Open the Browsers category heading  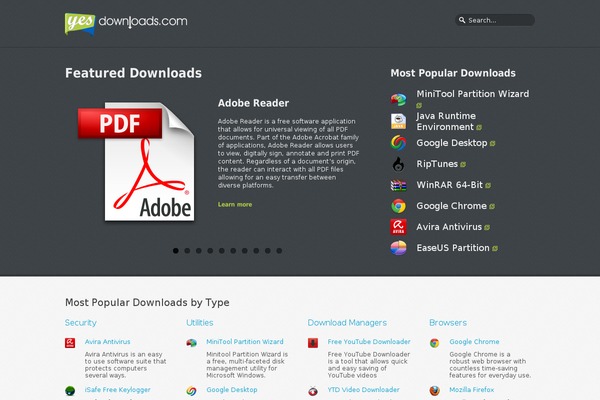pyautogui.click(x=448, y=323)
